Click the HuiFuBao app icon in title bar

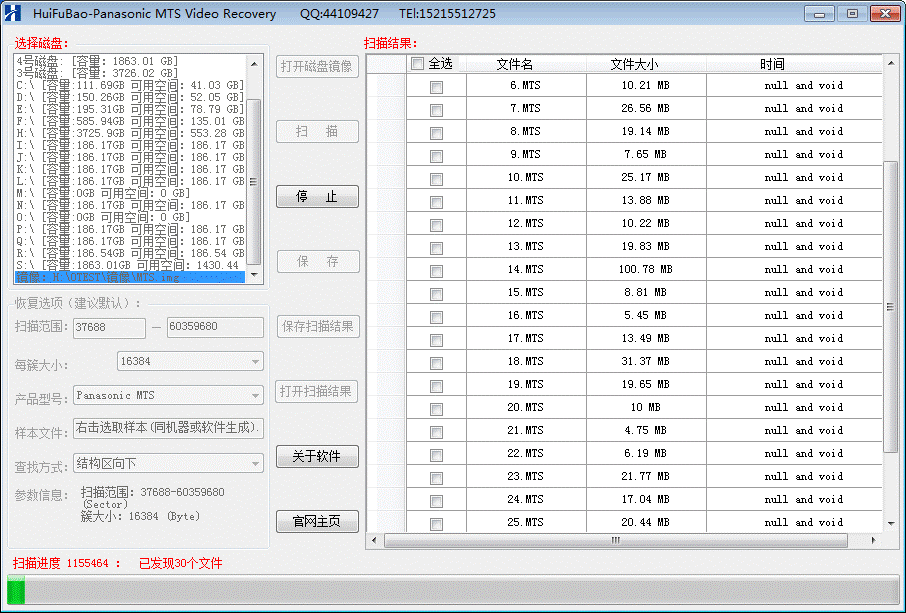(x=13, y=13)
